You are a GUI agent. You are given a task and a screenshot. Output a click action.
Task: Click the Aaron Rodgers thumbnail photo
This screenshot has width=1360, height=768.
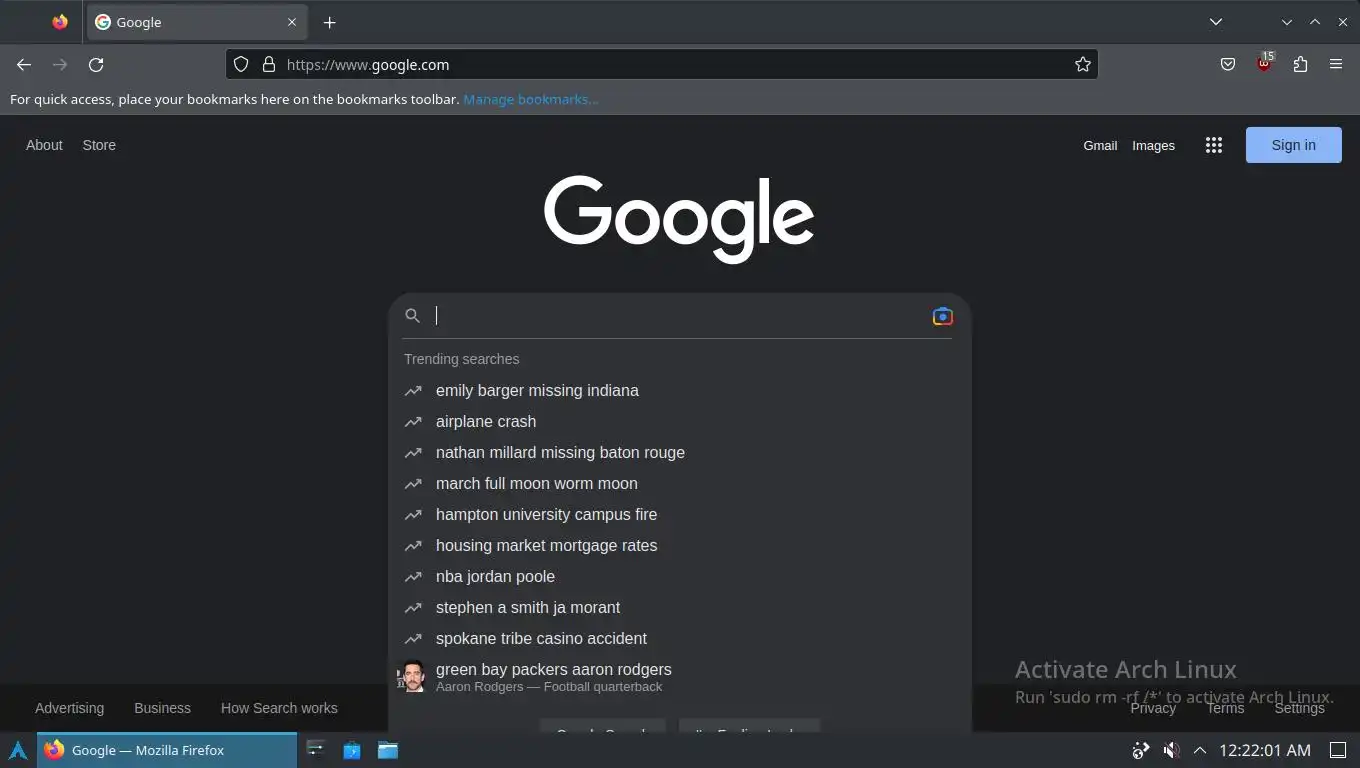412,677
